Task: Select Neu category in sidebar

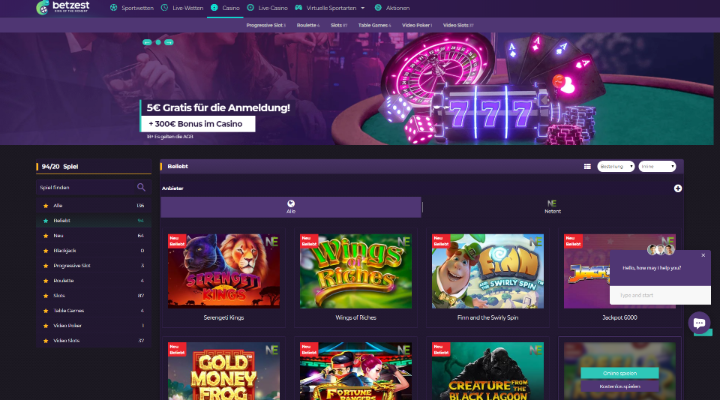Action: tap(94, 236)
